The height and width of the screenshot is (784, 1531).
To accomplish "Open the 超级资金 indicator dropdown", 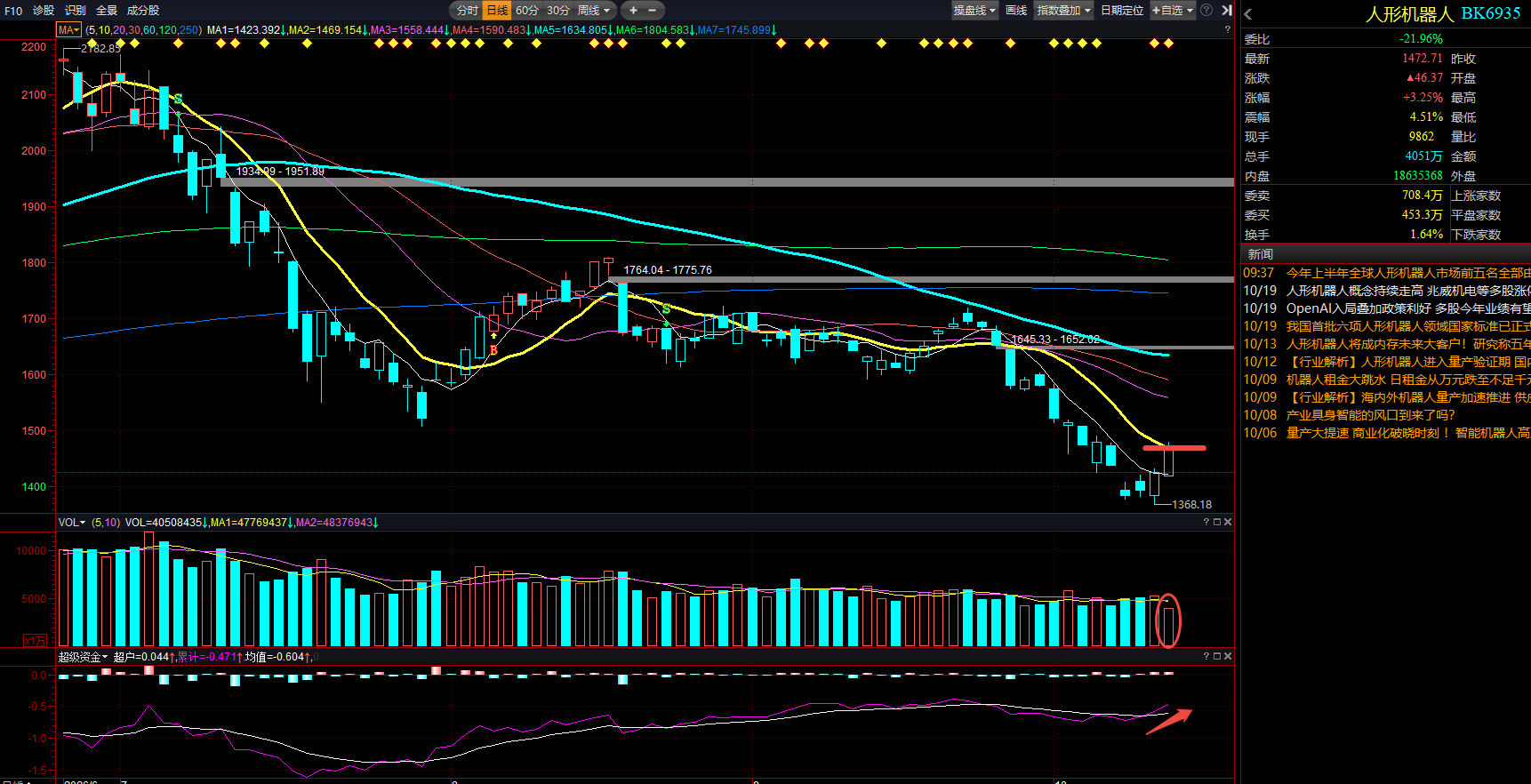I will point(83,657).
